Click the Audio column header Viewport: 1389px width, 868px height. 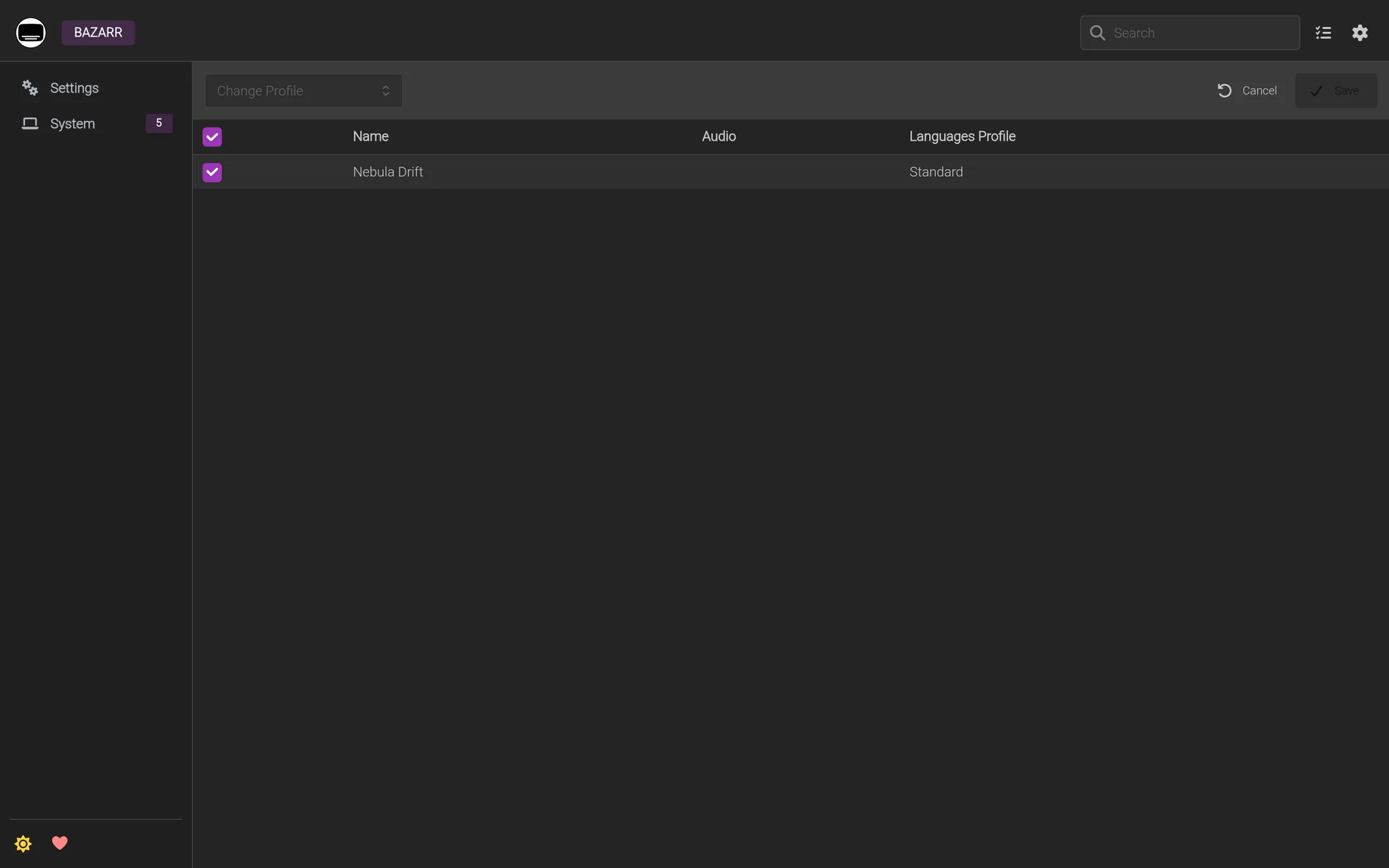click(719, 136)
